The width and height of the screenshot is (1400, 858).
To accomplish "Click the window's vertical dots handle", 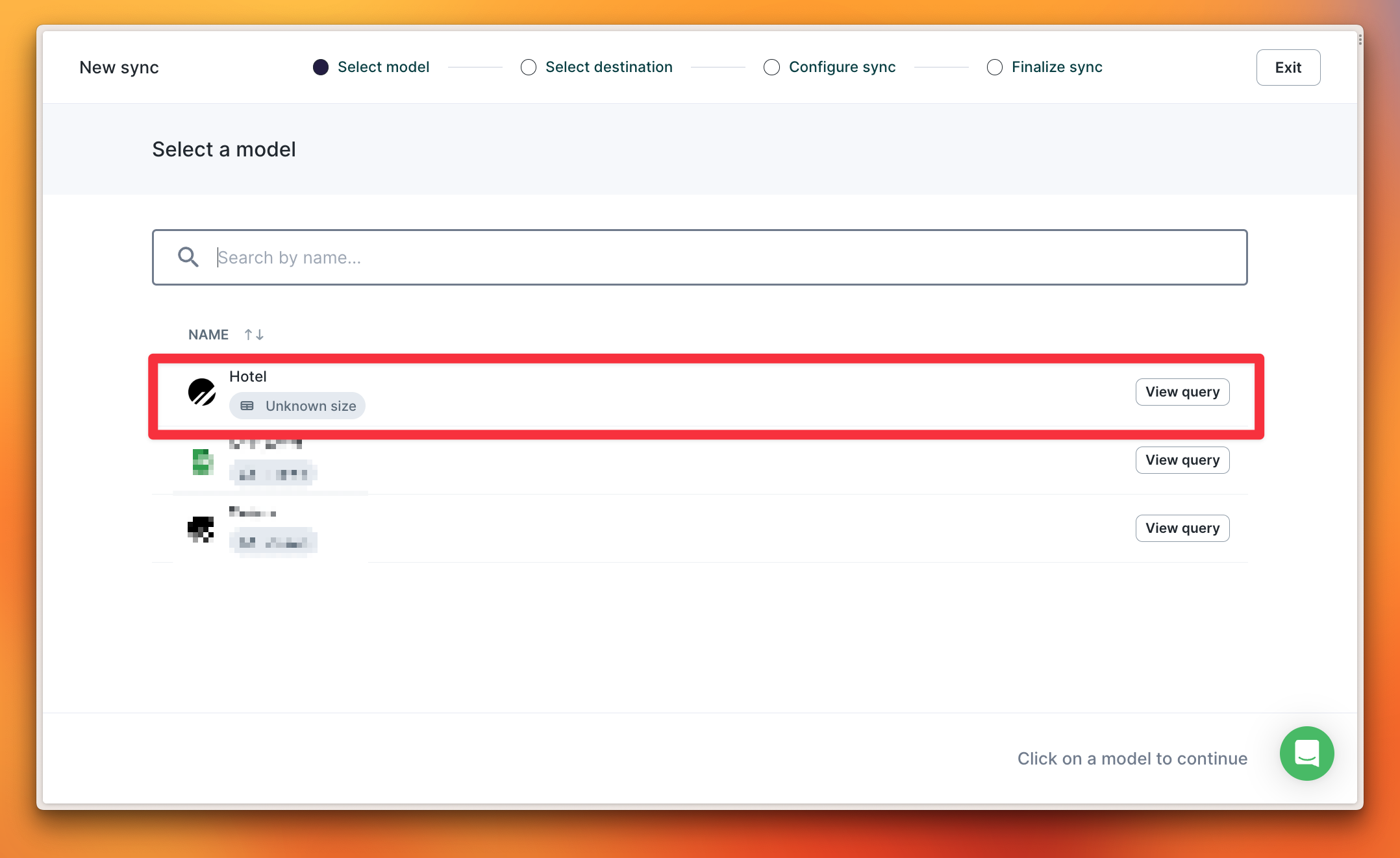I will [1360, 40].
